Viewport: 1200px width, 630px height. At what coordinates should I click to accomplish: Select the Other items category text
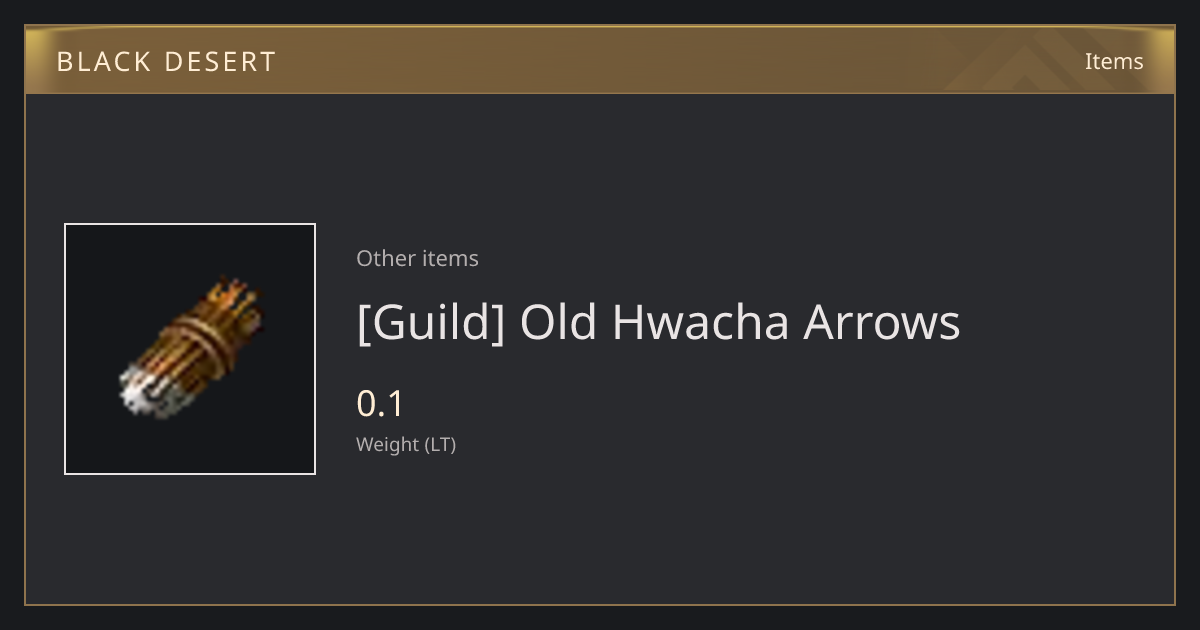coord(417,258)
